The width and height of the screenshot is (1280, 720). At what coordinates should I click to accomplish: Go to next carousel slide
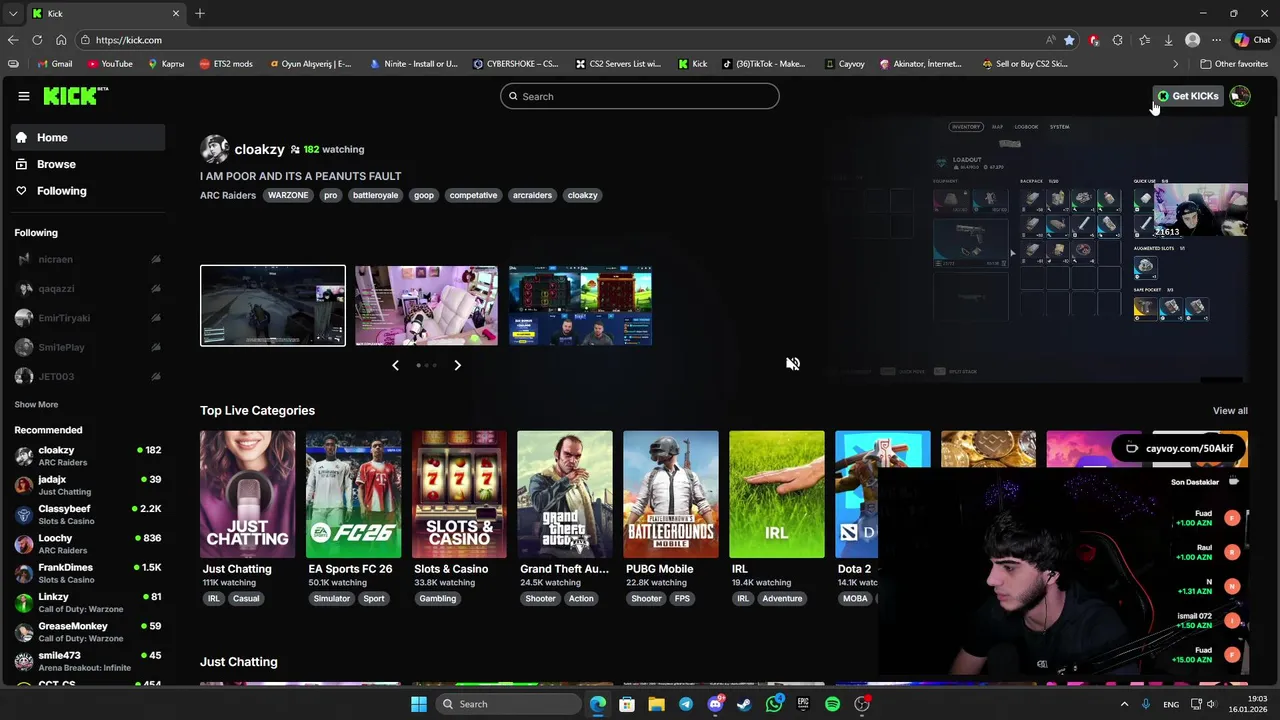tap(458, 365)
